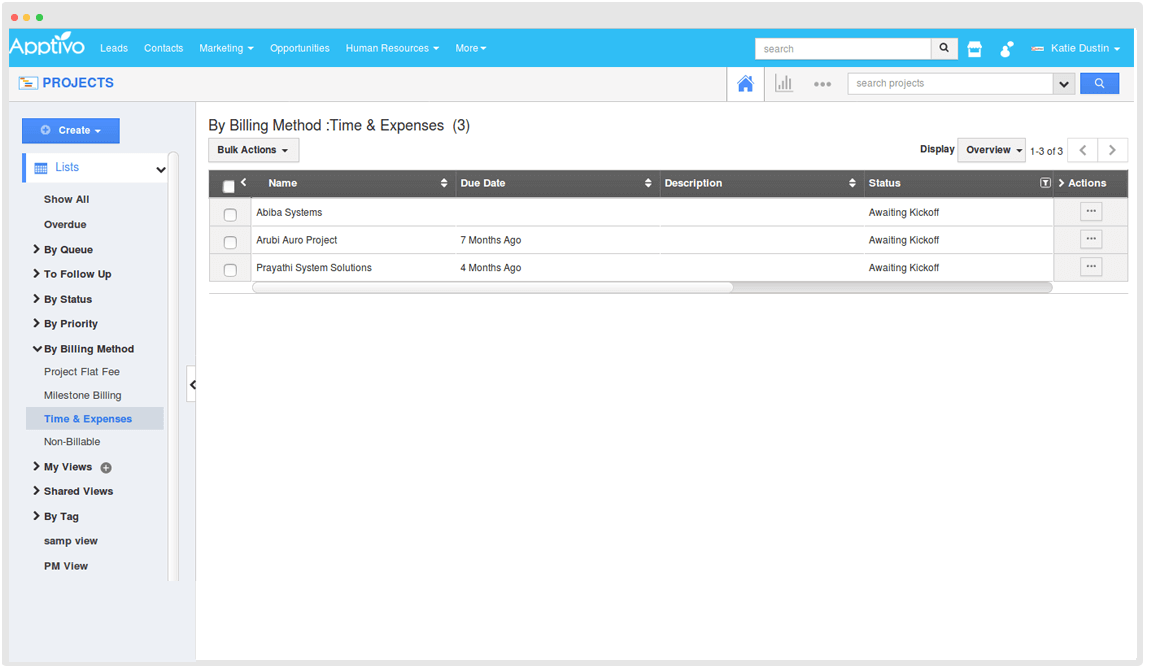Image resolution: width=1150 pixels, height=670 pixels.
Task: Click the blue project search magnifier button
Action: click(x=1099, y=84)
